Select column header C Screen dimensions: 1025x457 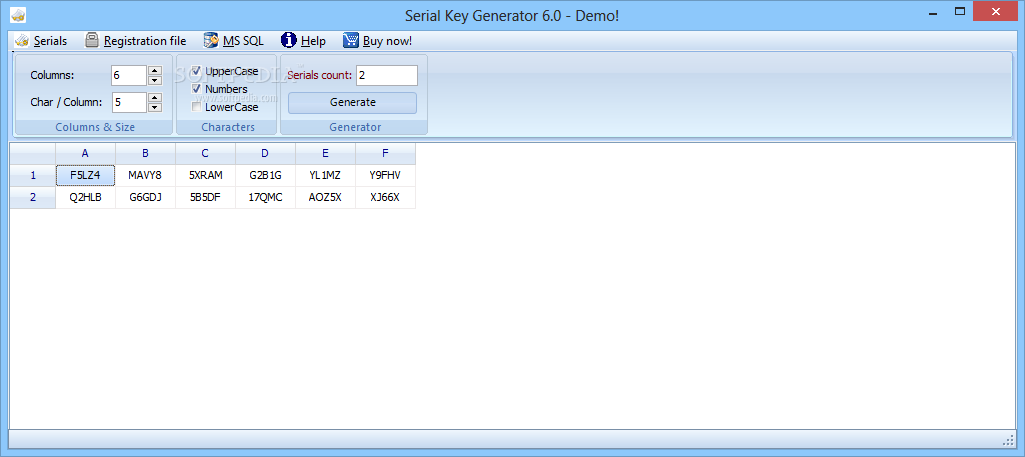click(205, 154)
